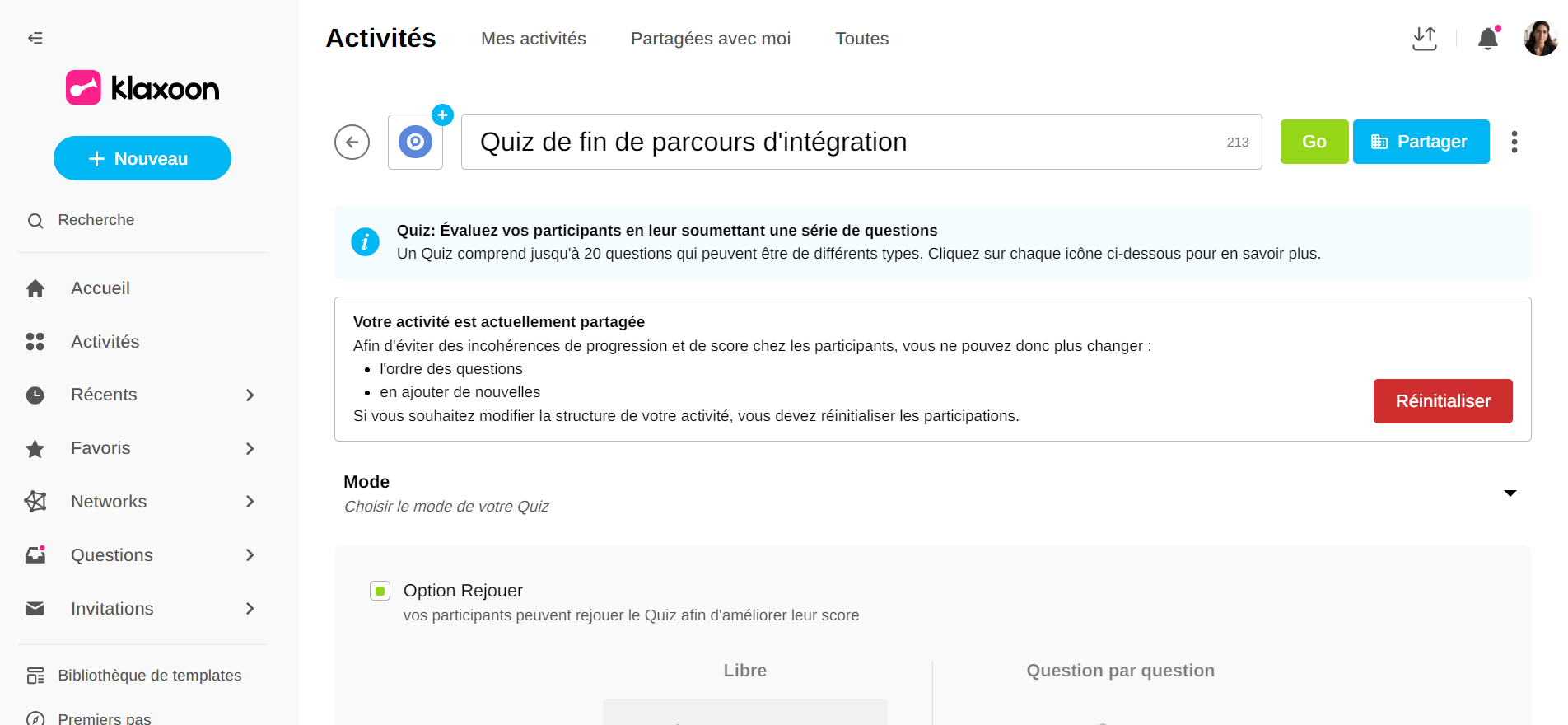This screenshot has height=725, width=1568.
Task: Click the import/export arrows icon
Action: coord(1424,39)
